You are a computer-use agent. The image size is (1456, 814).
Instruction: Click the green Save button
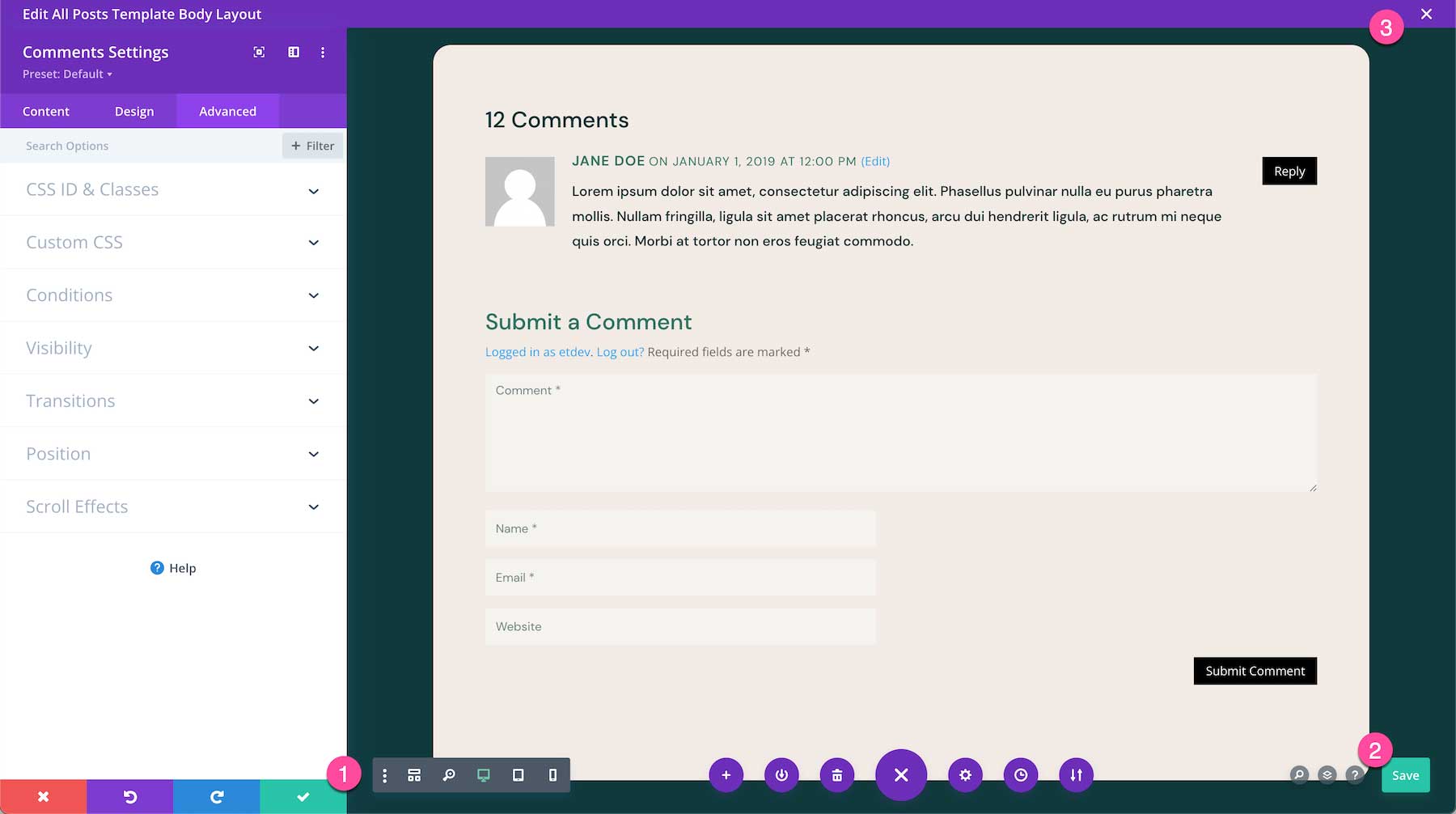[1406, 775]
